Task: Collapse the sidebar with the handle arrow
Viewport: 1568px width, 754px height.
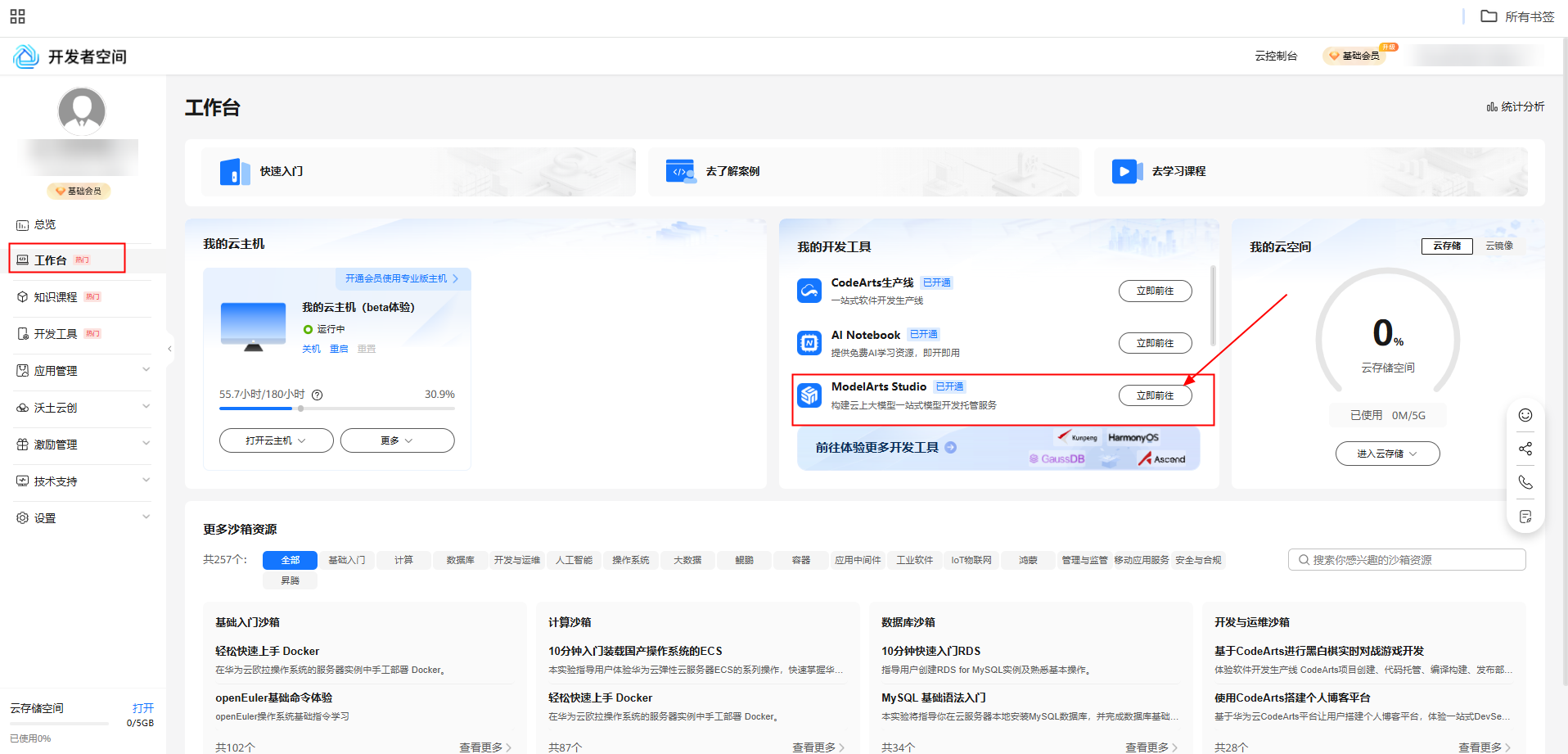Action: pos(169,349)
